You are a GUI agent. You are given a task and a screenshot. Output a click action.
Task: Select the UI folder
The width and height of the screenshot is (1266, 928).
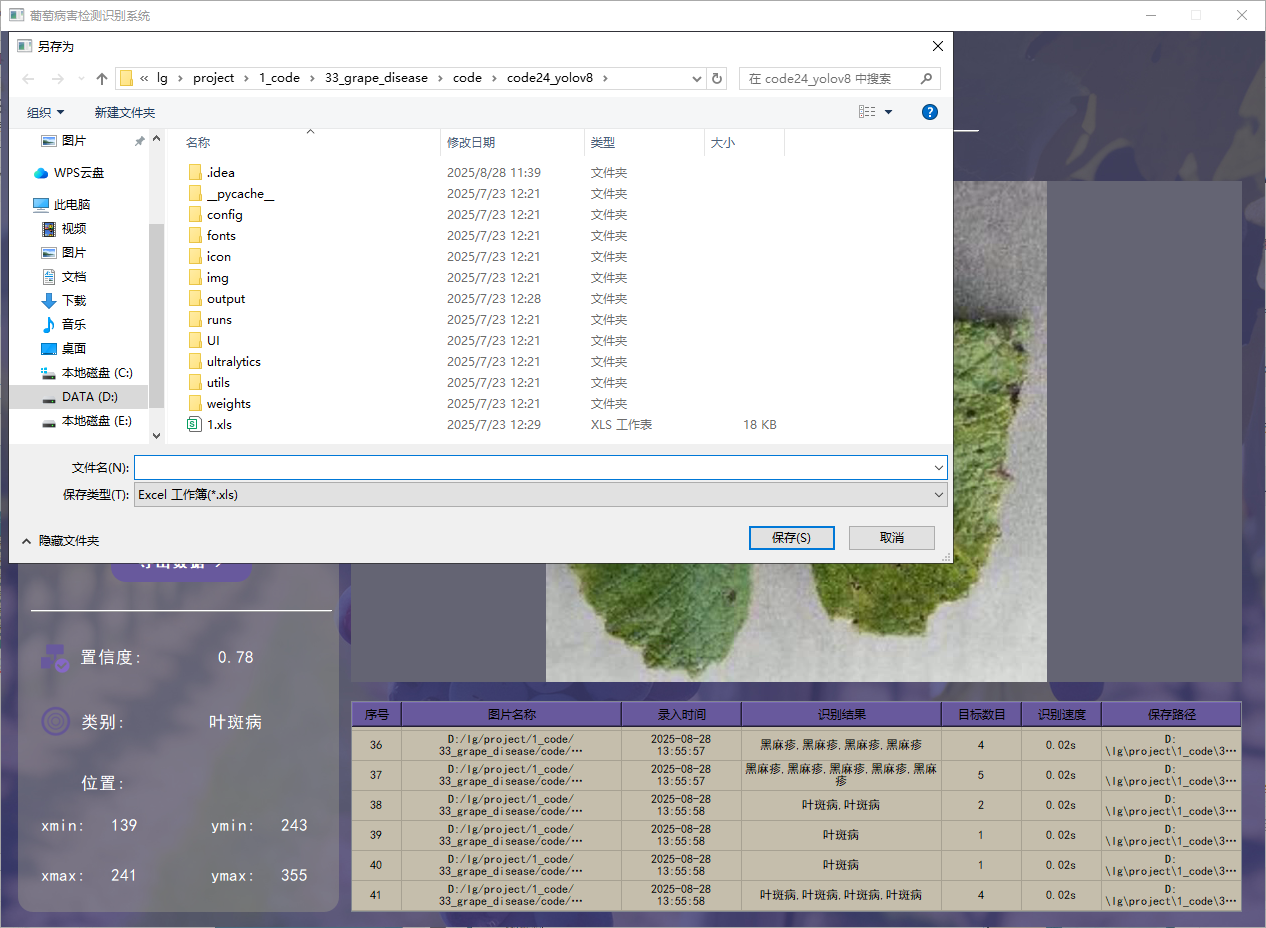click(x=204, y=341)
